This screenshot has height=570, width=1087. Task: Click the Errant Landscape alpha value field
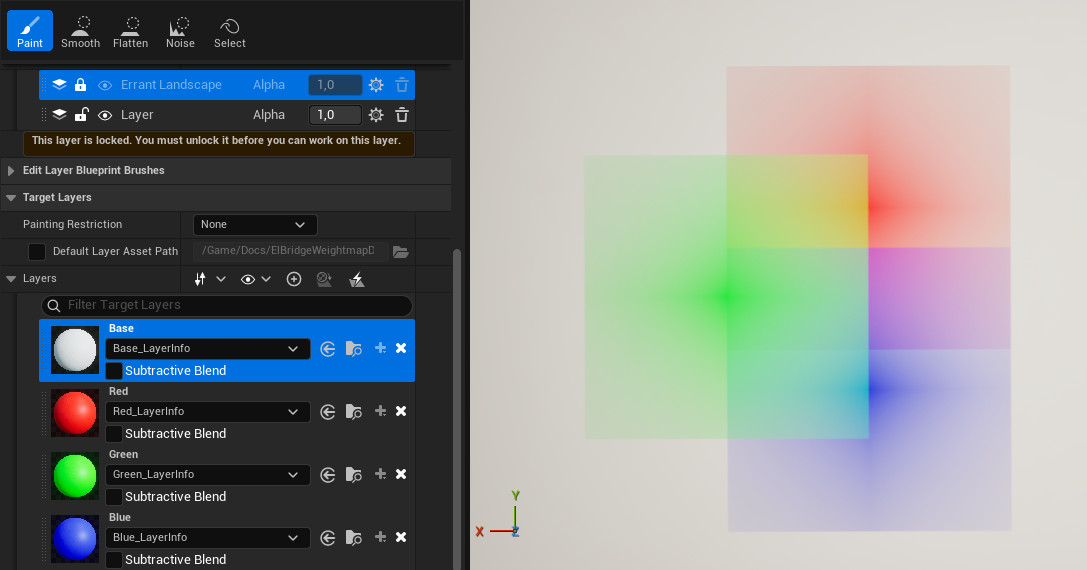tap(336, 85)
